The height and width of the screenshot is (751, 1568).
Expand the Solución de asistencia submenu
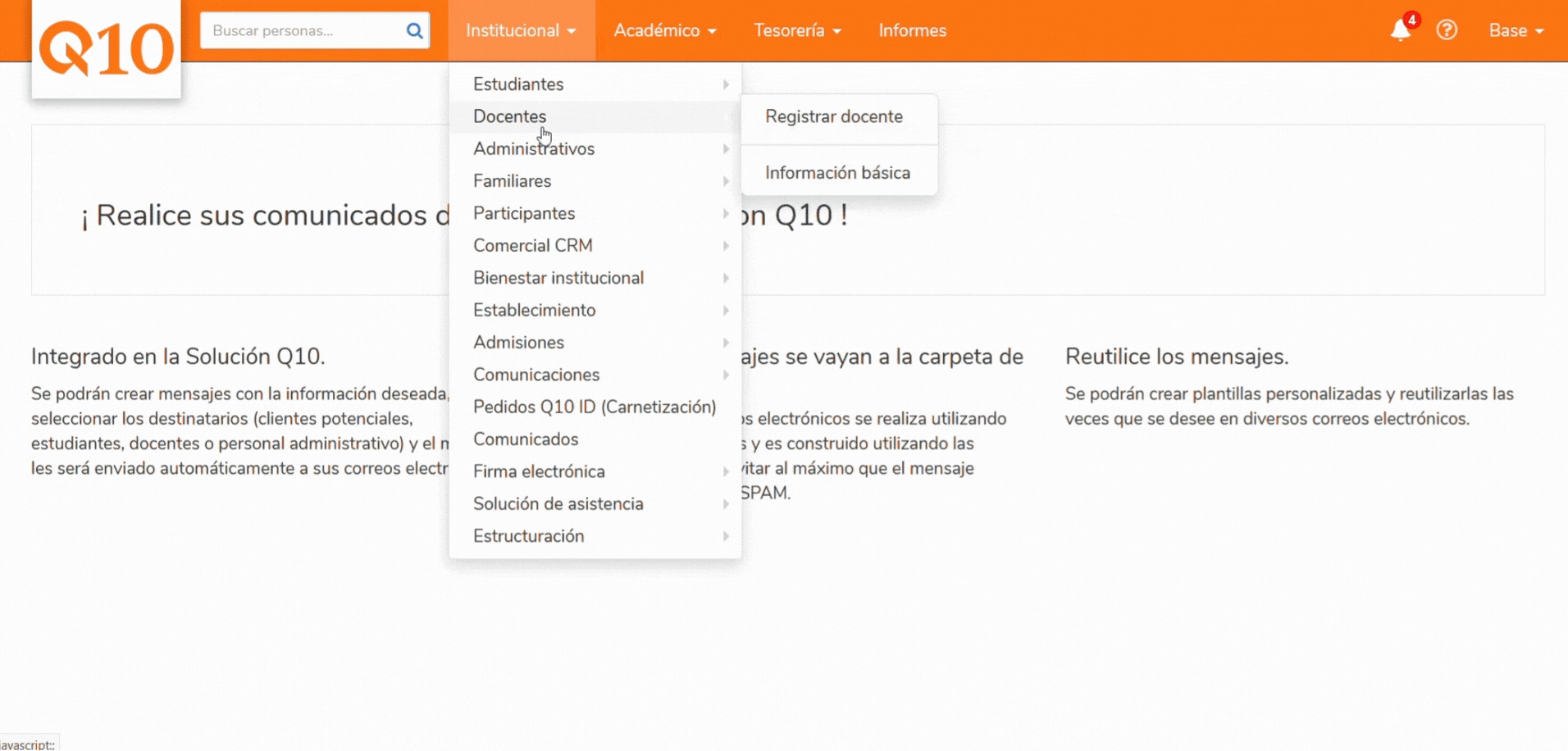point(595,503)
